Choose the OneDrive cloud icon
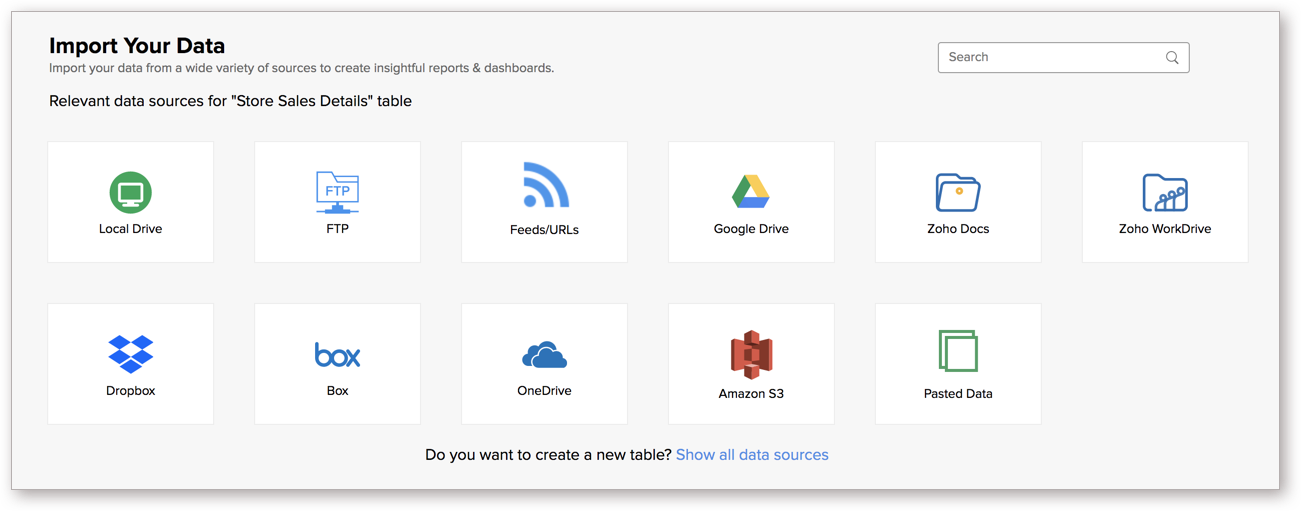Image resolution: width=1301 pixels, height=511 pixels. pyautogui.click(x=544, y=355)
